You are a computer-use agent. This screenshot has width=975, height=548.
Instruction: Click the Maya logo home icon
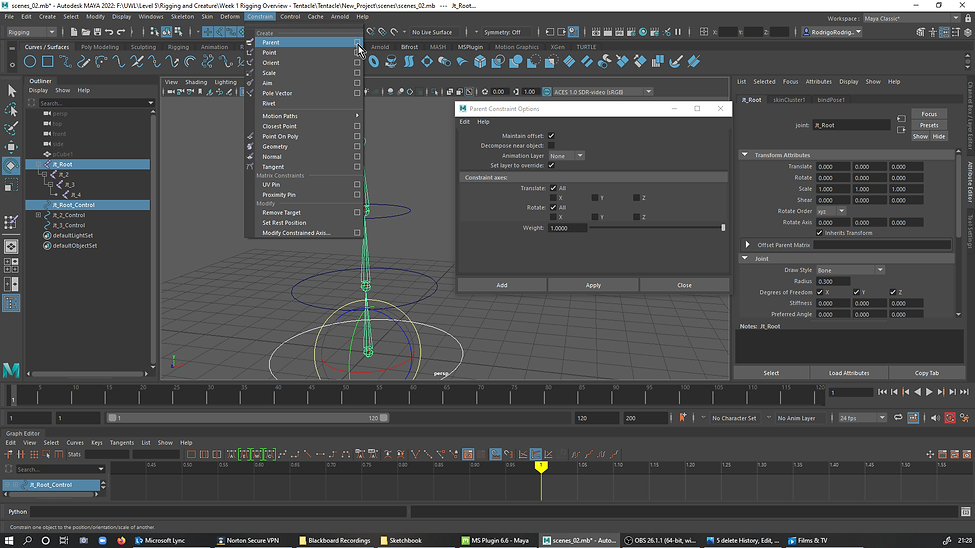pyautogui.click(x=11, y=370)
